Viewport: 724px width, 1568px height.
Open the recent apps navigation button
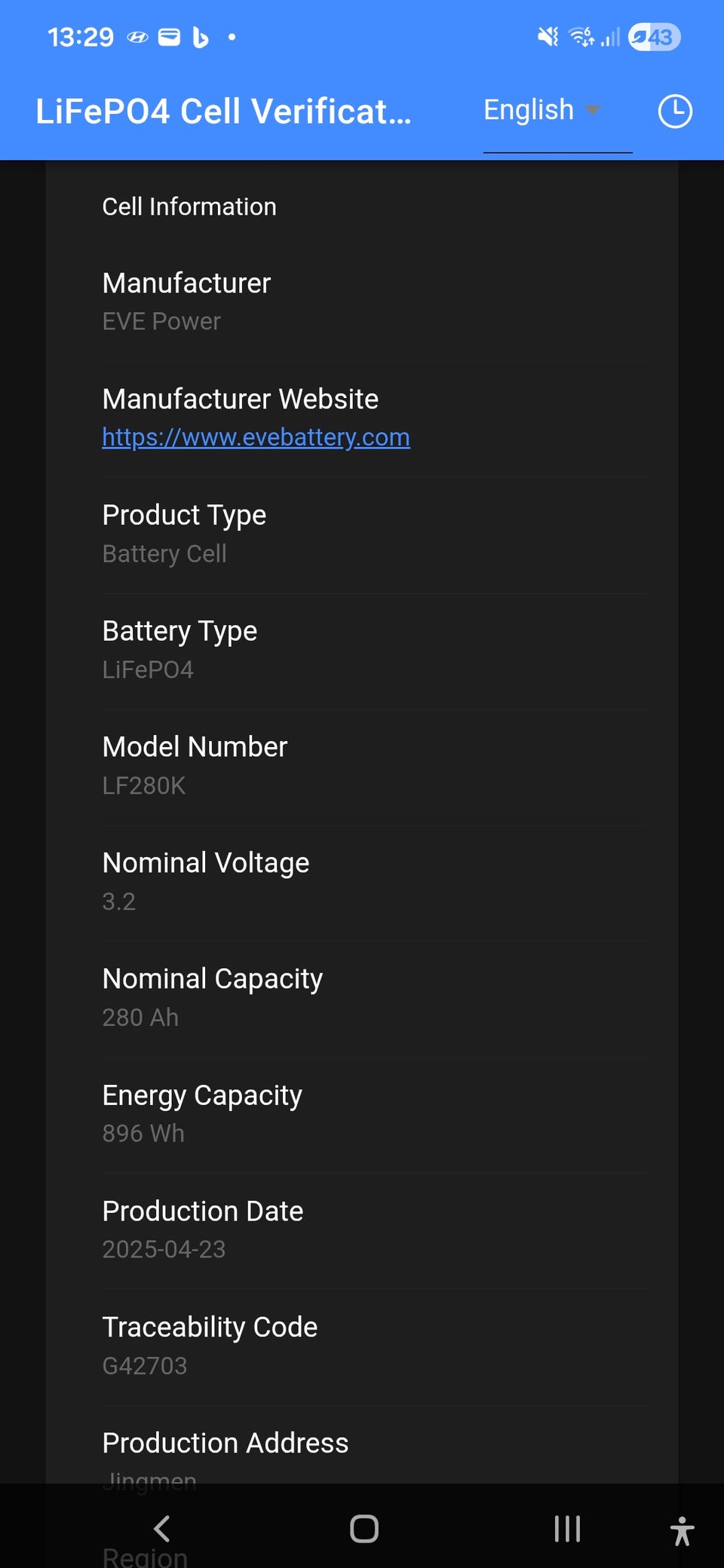pos(567,1529)
